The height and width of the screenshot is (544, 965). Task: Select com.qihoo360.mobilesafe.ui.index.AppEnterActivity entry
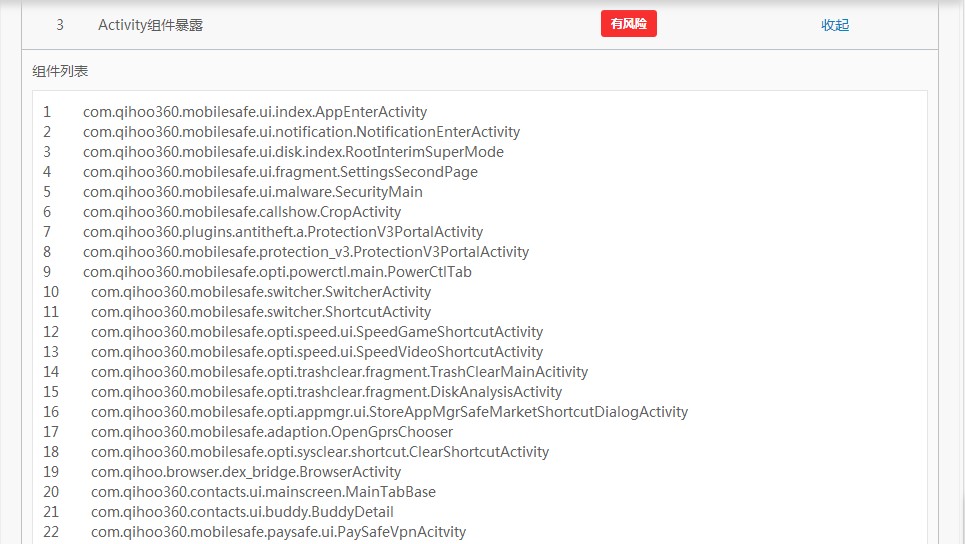(255, 112)
